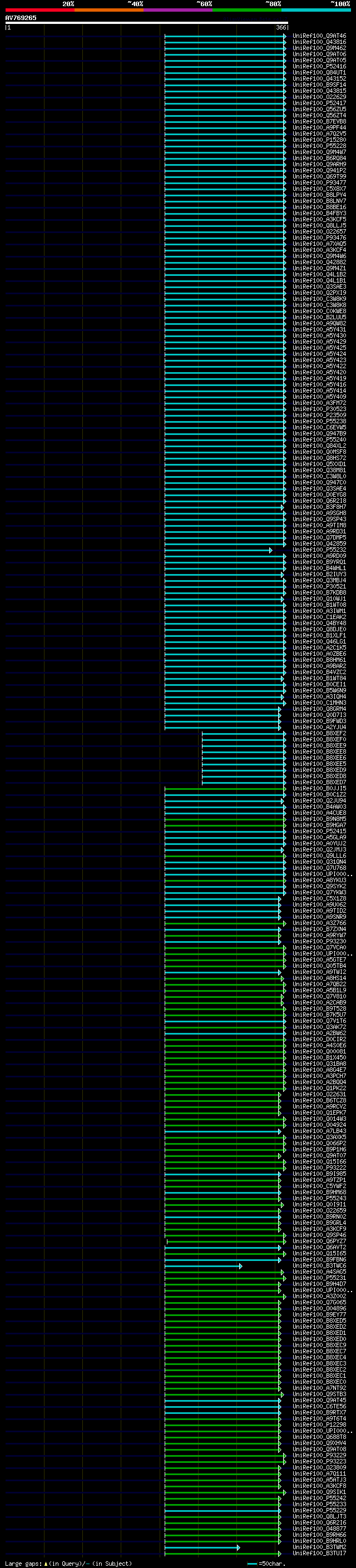
Task: Click hit label UniRef100_B8BE16
Action: tap(319, 207)
